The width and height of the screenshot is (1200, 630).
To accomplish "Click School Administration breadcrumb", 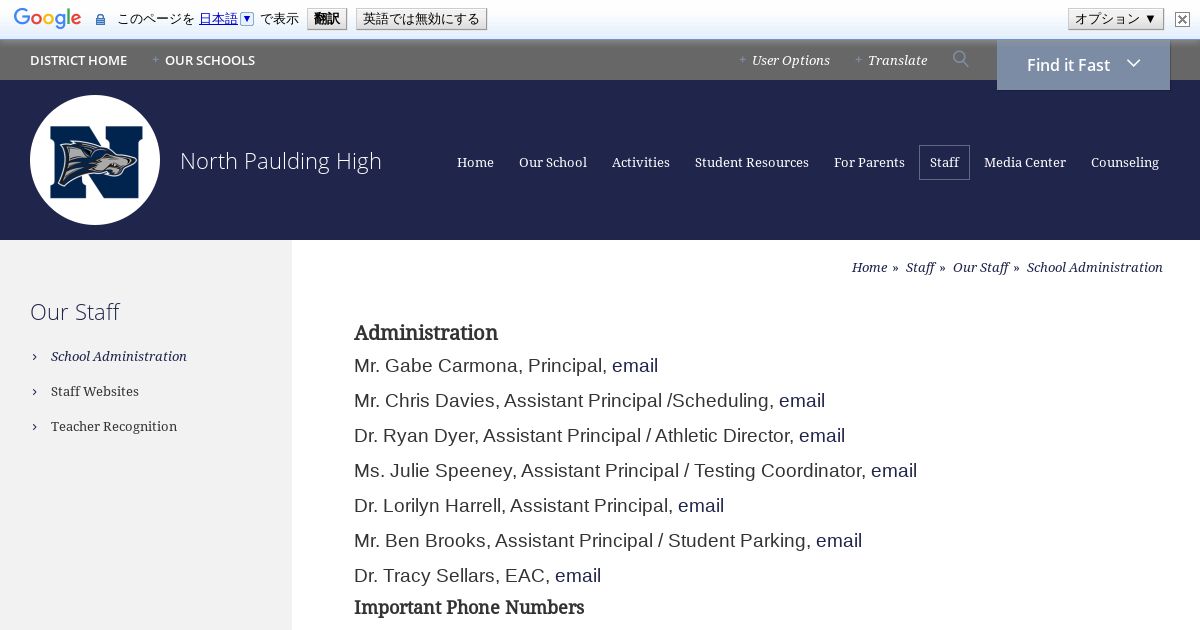I will pos(1095,267).
